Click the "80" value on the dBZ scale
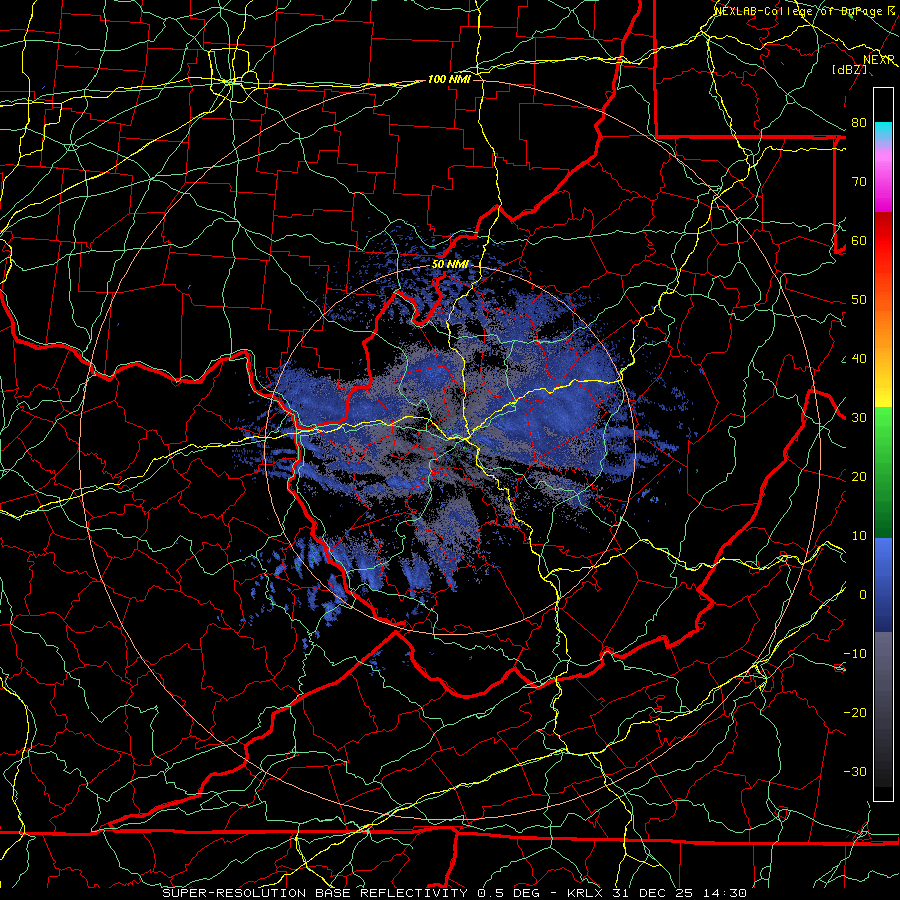This screenshot has width=900, height=900. tap(859, 123)
